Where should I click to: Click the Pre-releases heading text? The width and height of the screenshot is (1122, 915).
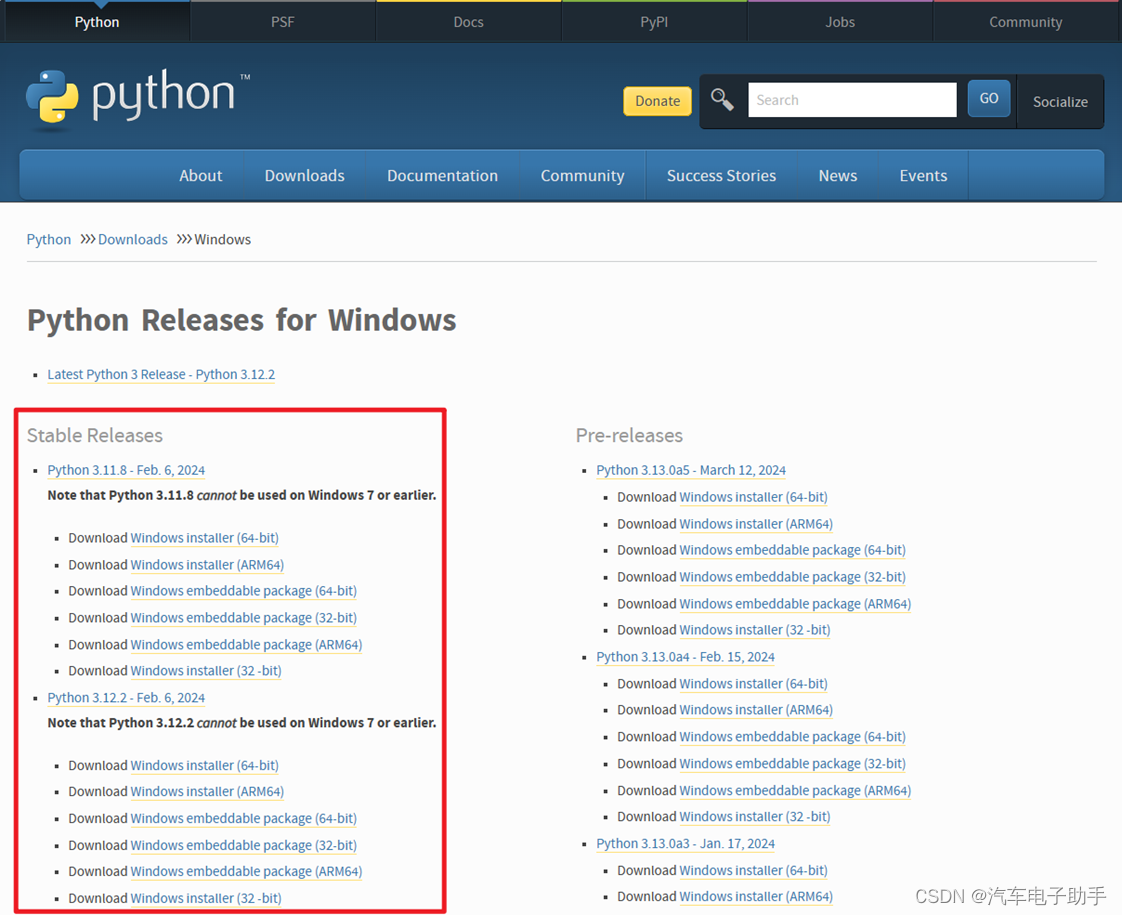629,435
